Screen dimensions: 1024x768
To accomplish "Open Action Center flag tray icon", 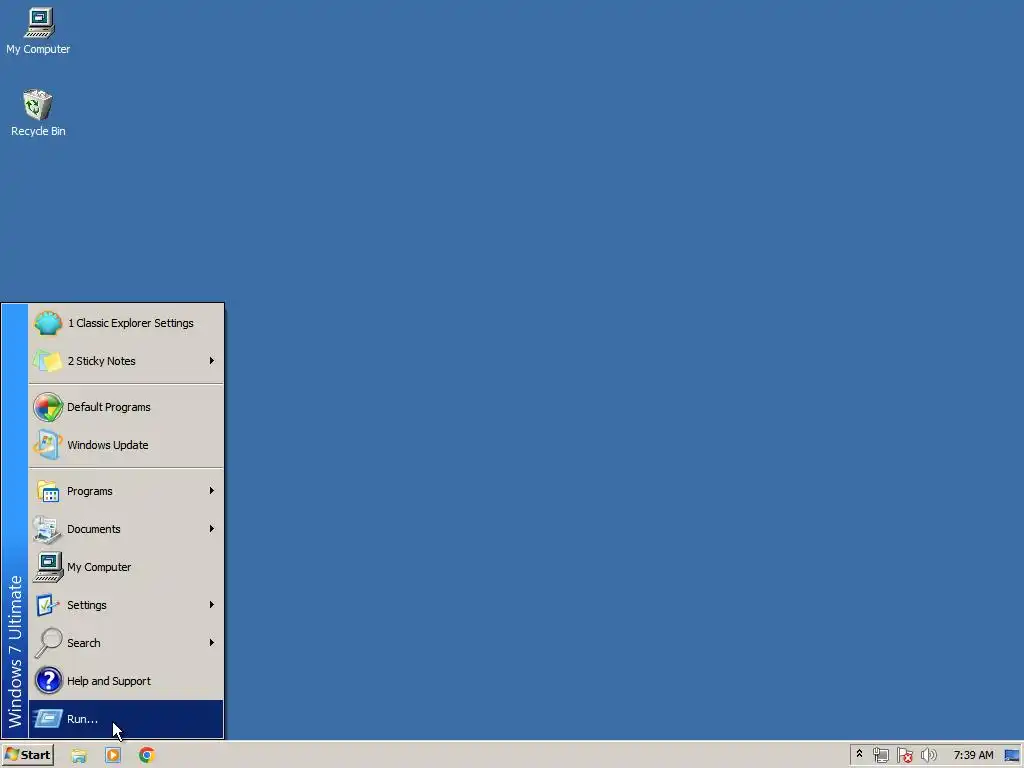I will coord(904,756).
